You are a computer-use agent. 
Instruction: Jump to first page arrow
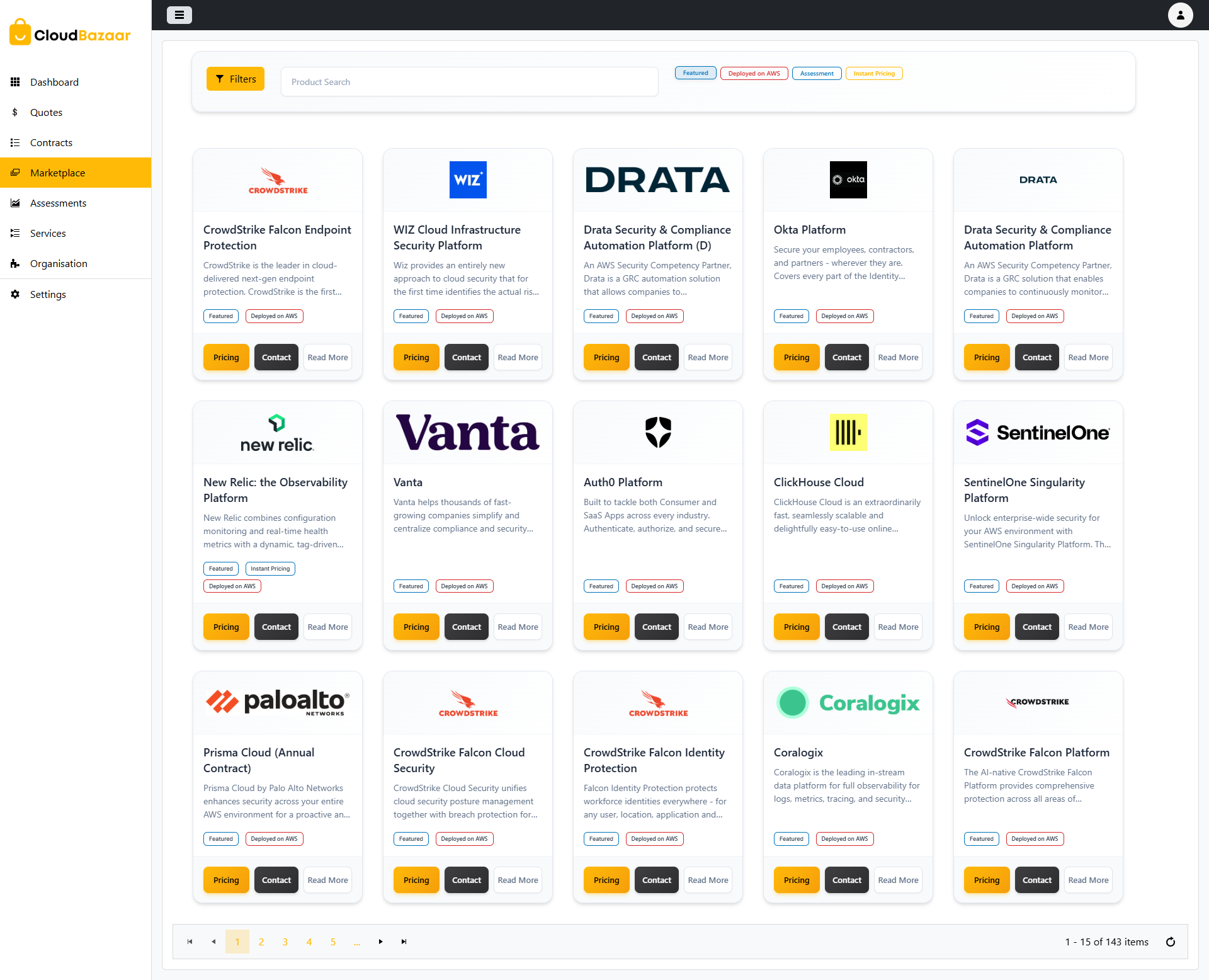pyautogui.click(x=190, y=942)
